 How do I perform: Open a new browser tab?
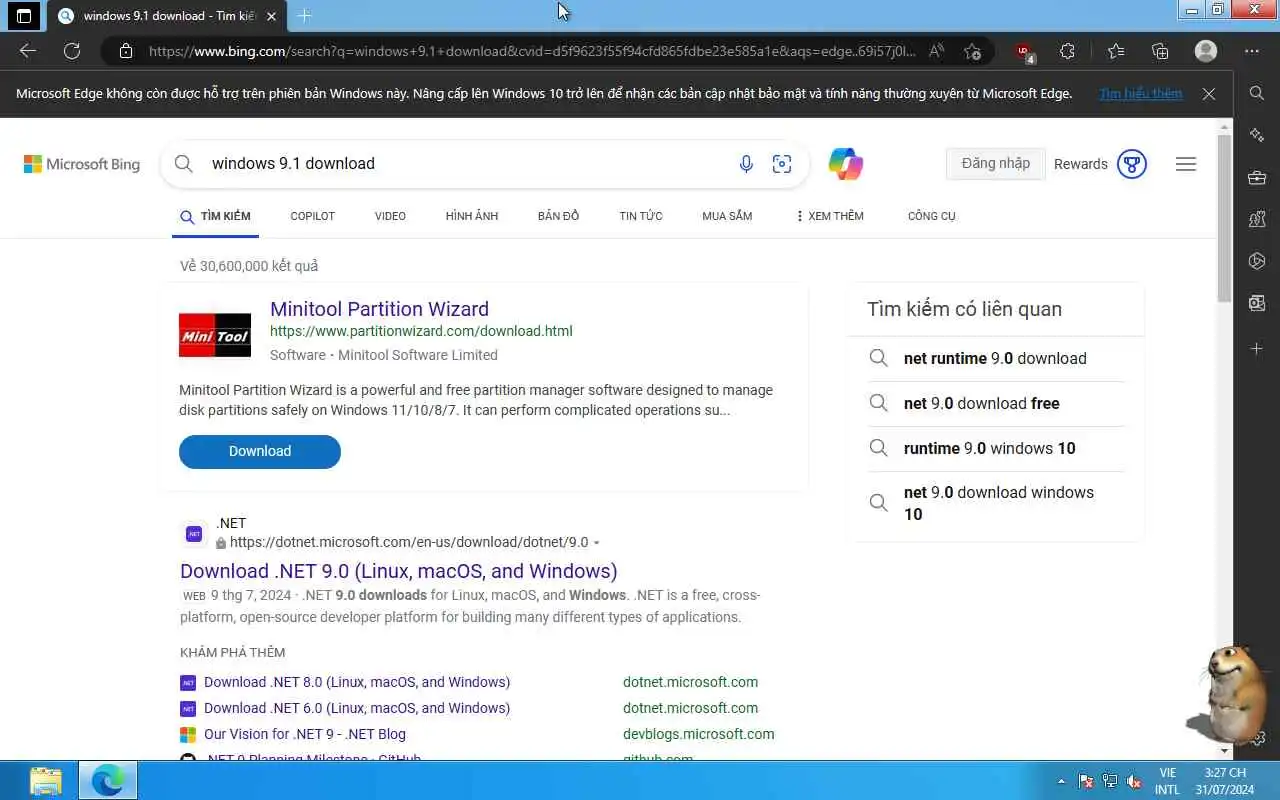305,16
